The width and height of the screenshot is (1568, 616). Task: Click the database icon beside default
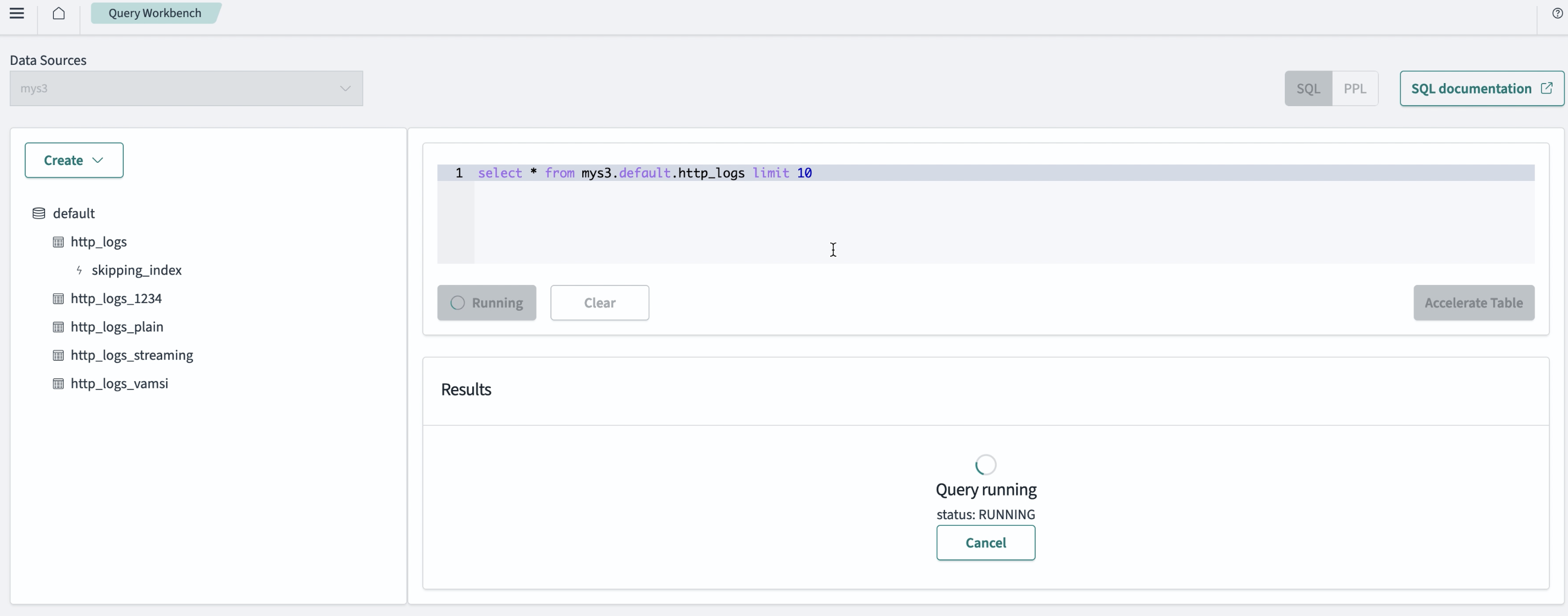coord(39,213)
